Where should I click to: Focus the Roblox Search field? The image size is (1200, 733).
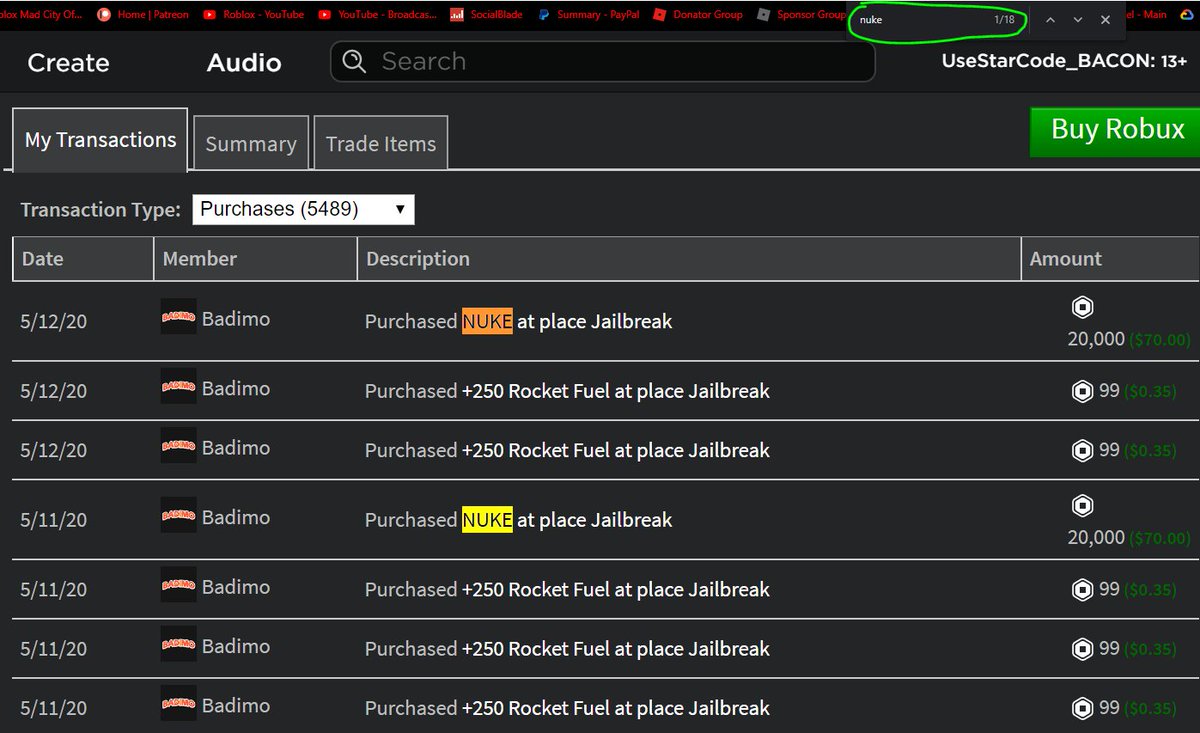point(603,62)
